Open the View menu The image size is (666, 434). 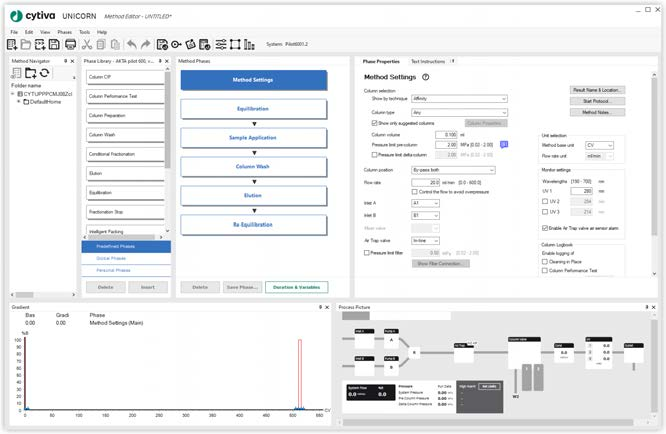click(45, 32)
